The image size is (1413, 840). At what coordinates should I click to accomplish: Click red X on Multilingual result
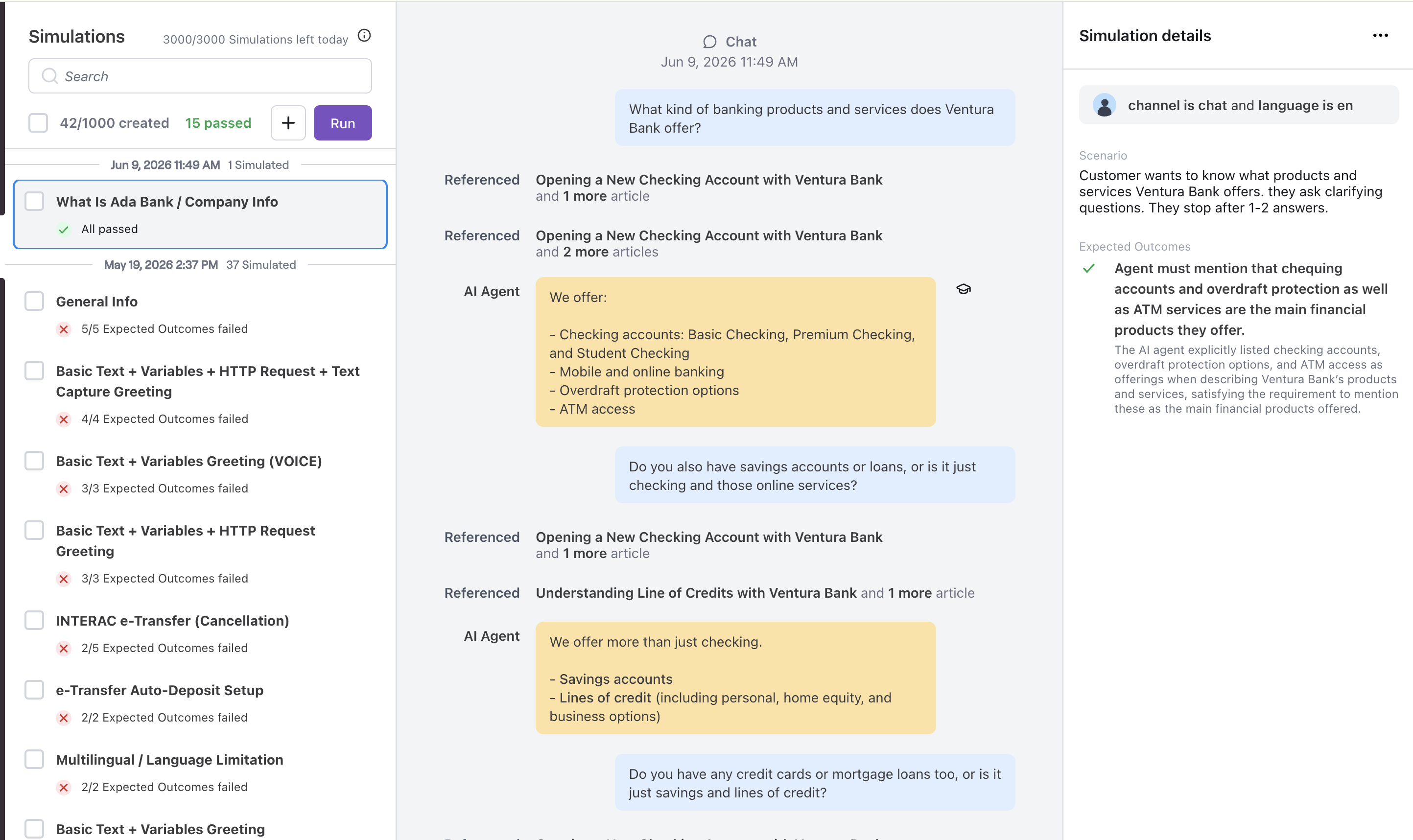pyautogui.click(x=64, y=787)
